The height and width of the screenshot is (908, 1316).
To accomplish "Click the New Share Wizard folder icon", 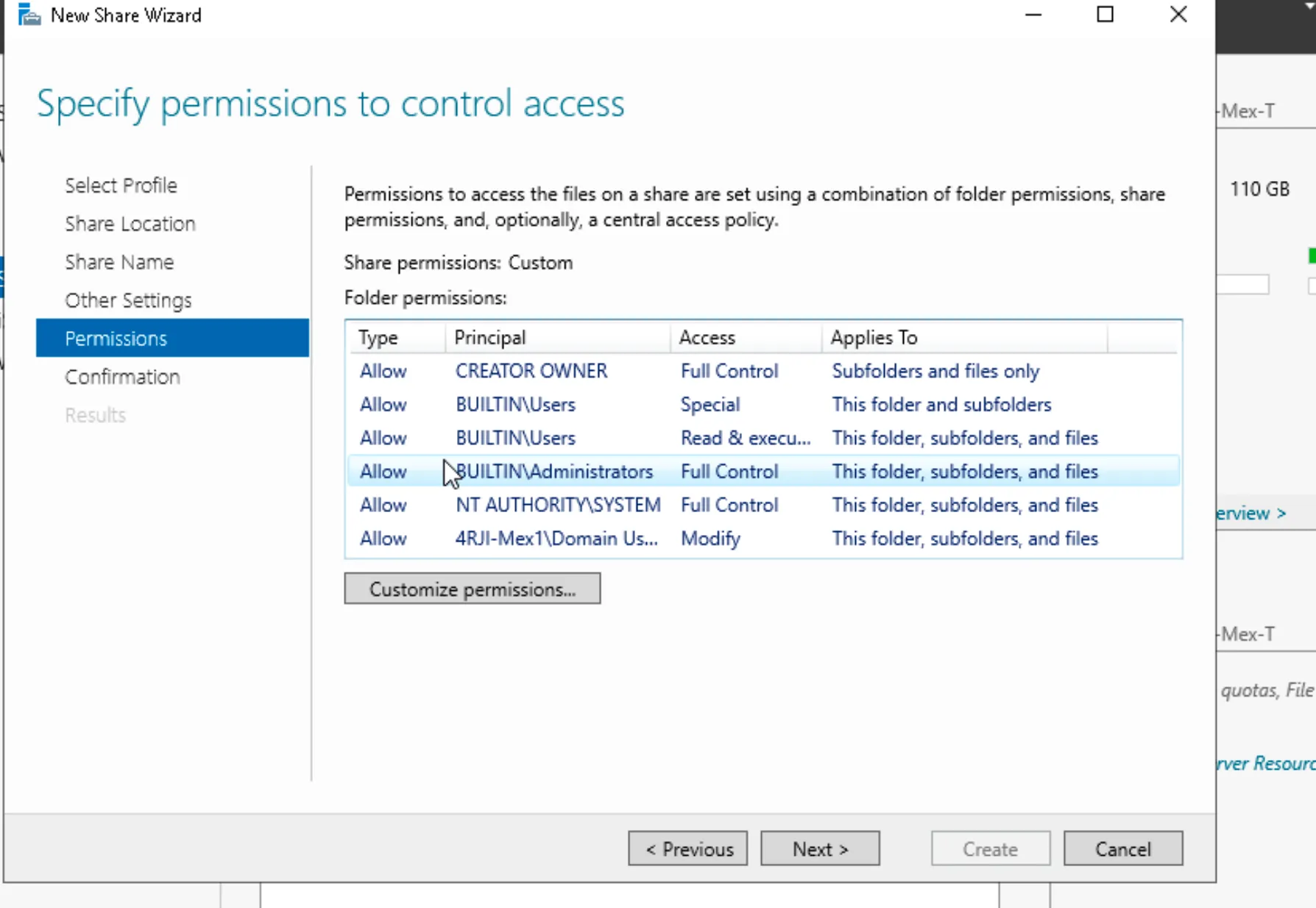I will (29, 15).
